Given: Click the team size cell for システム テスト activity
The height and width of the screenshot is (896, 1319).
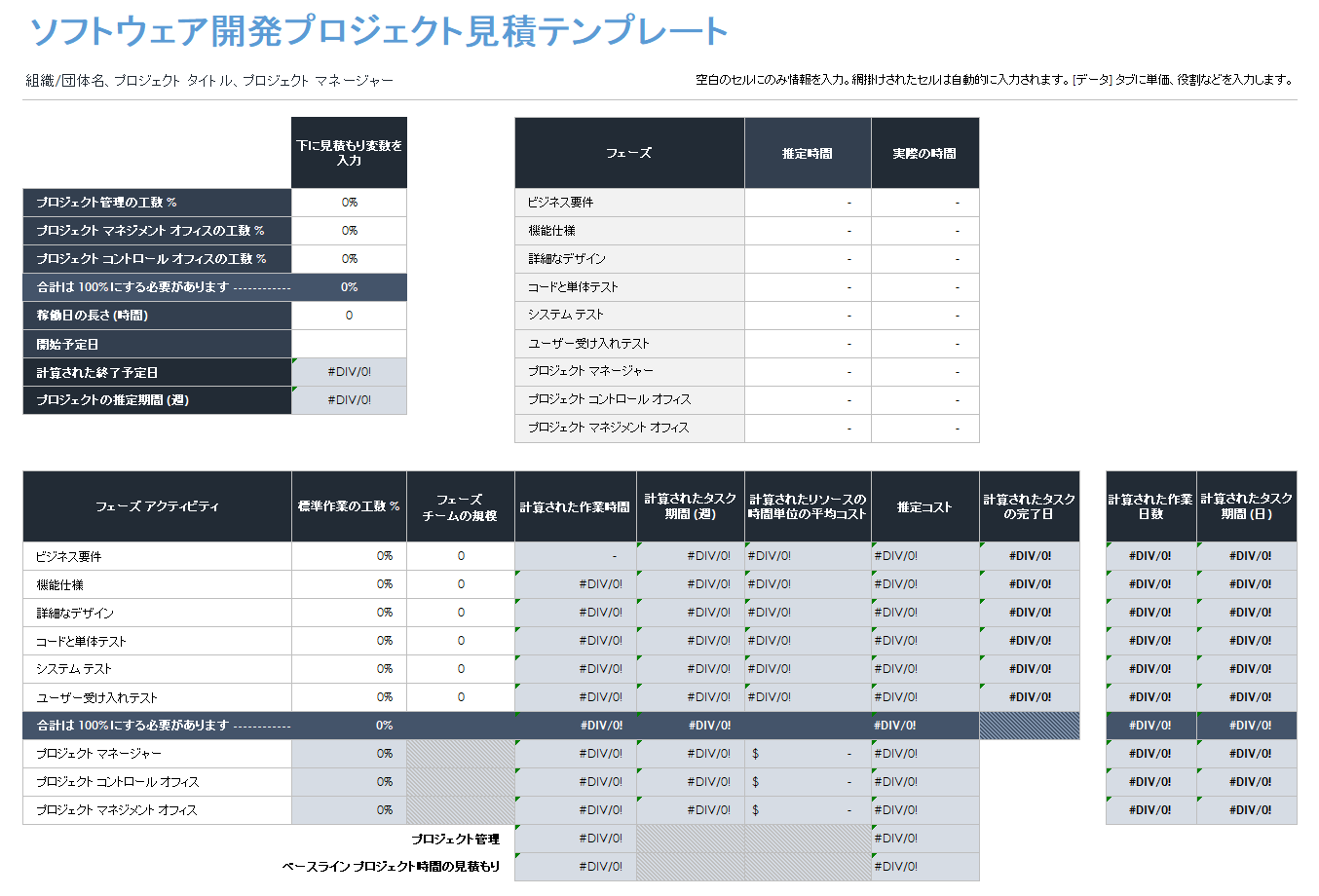Looking at the screenshot, I should tap(460, 669).
